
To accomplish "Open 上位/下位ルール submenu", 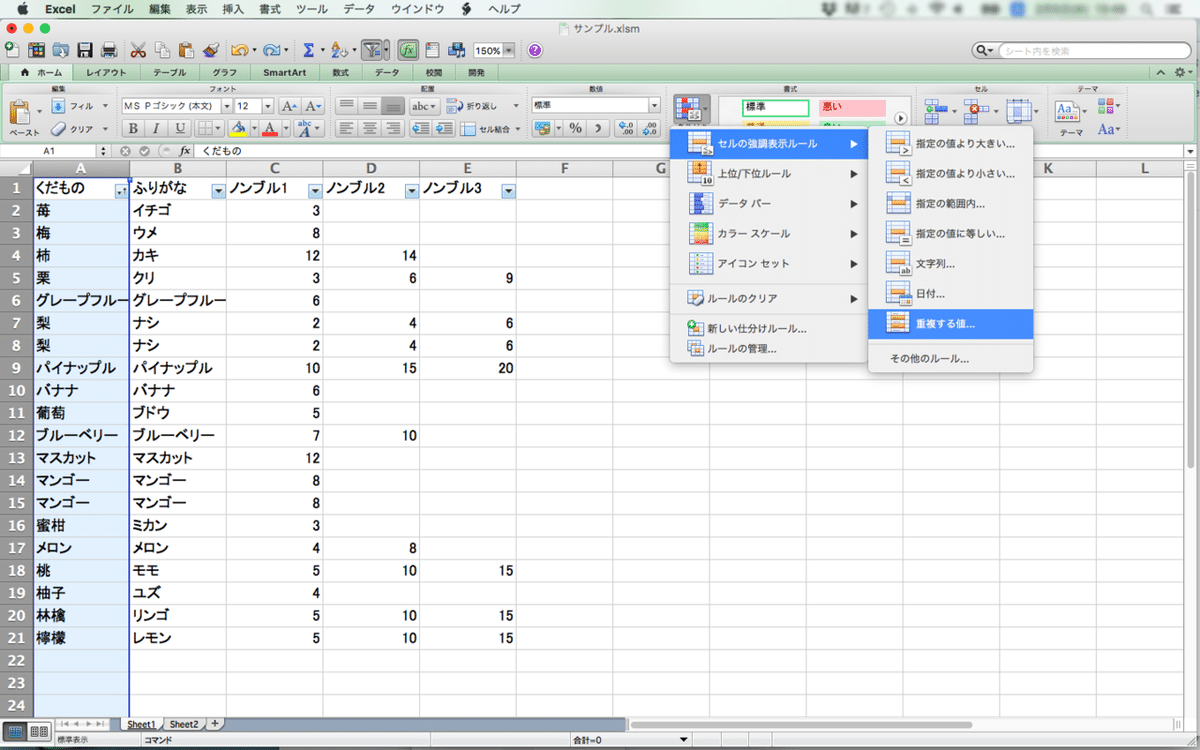I will pyautogui.click(x=768, y=174).
